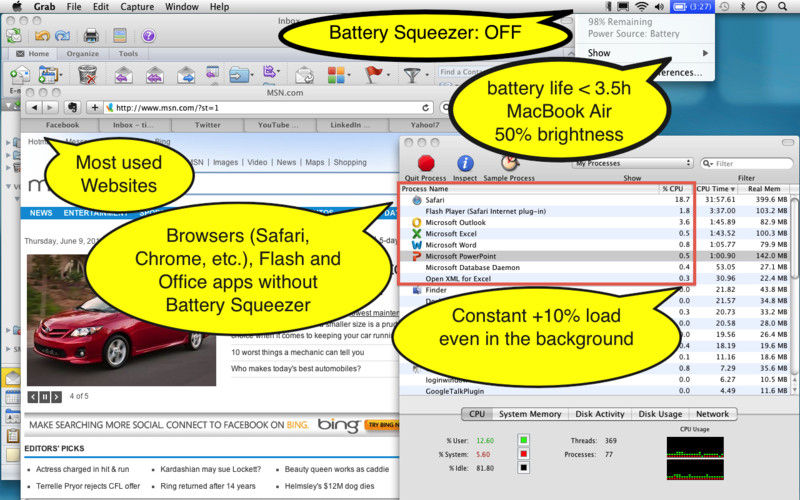Expand the Show submenu in battery menu
Screen dimensions: 800x500
coord(645,53)
